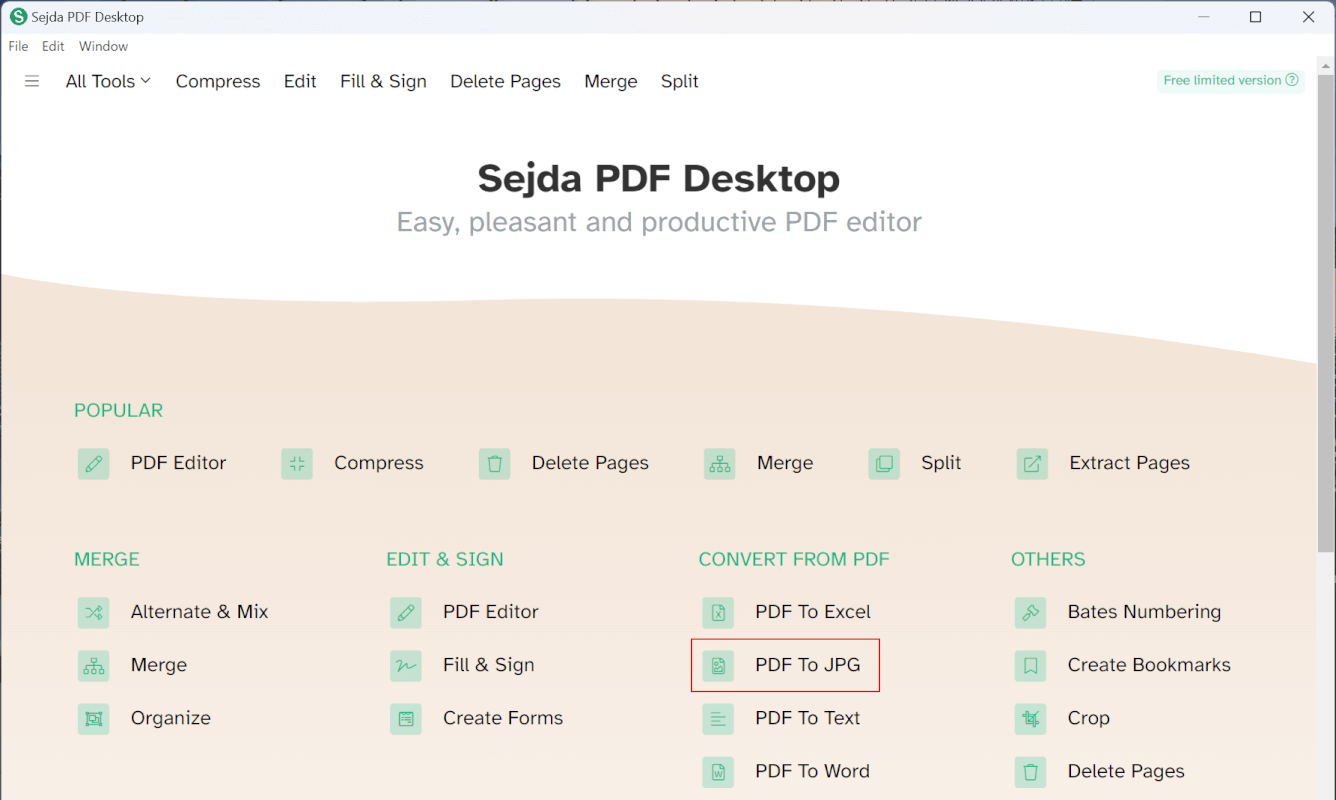Screen dimensions: 1336x800
Task: Click the PDF To JPG icon
Action: pyautogui.click(x=718, y=666)
